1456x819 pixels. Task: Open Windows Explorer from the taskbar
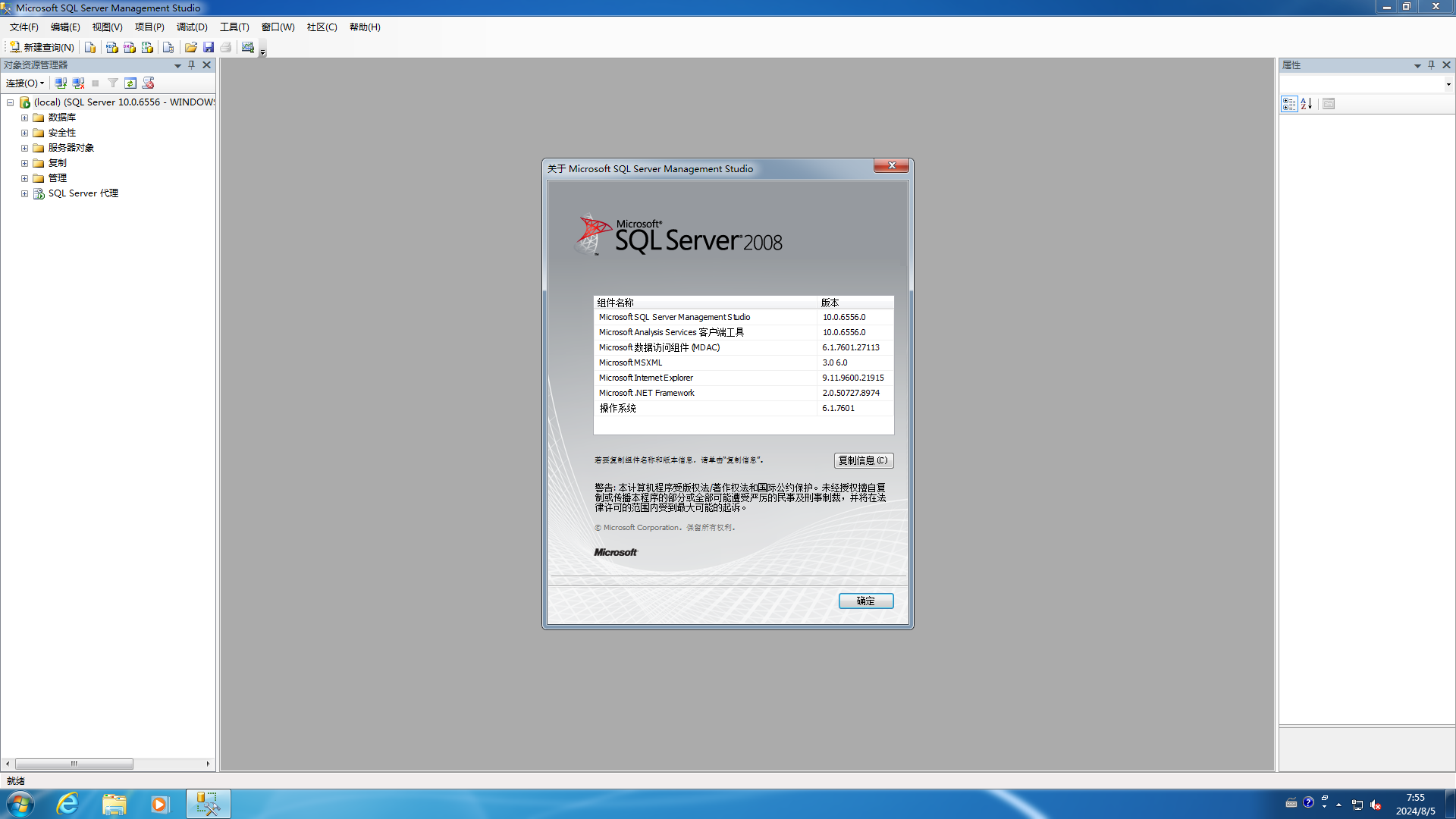tap(114, 804)
